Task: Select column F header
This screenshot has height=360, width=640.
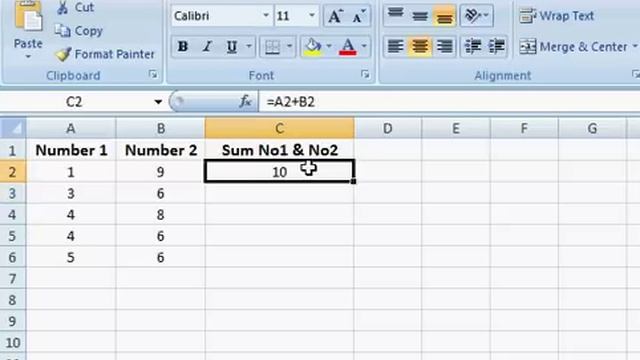Action: (x=524, y=129)
